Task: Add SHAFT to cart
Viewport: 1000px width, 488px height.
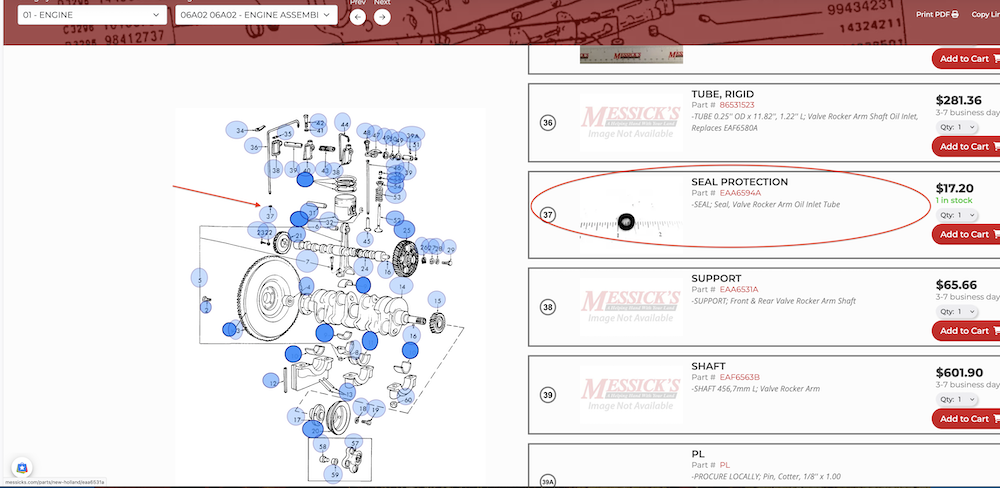Action: [x=966, y=418]
